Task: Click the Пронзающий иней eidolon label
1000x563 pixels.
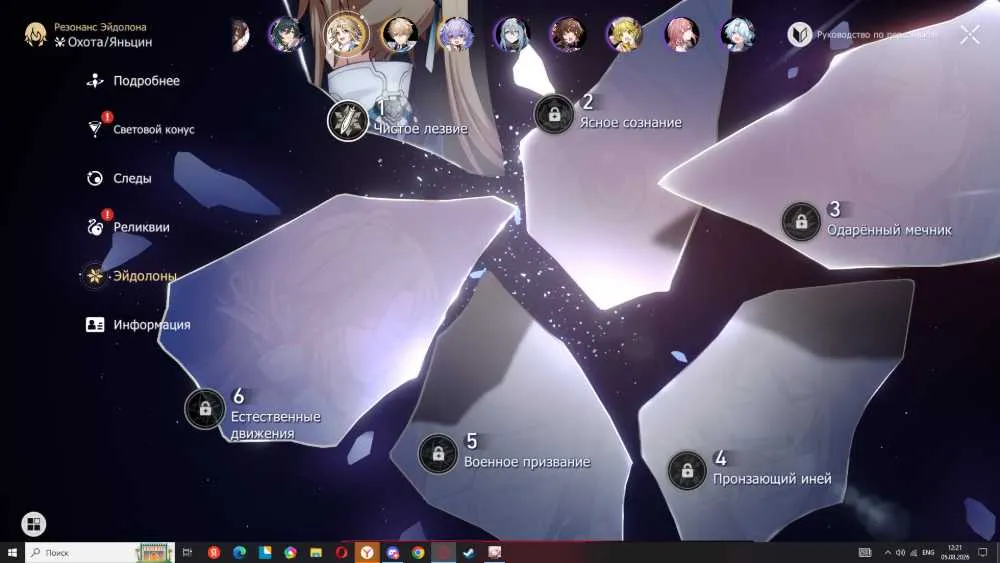Action: coord(772,479)
